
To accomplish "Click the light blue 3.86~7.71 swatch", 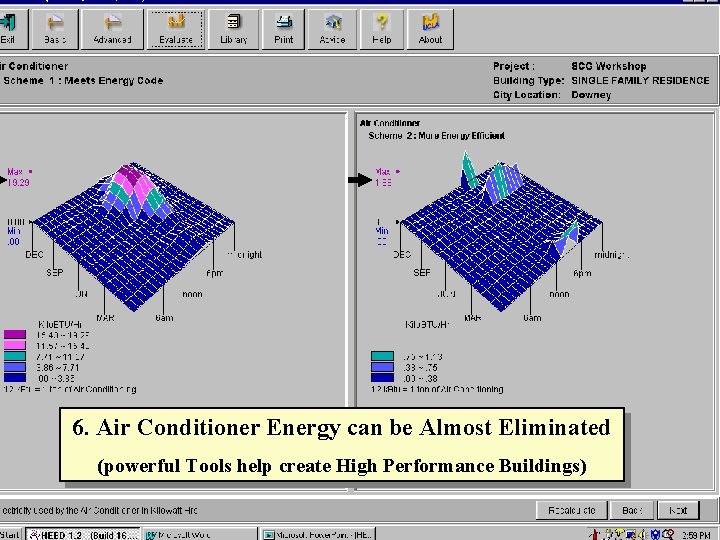I will (15, 367).
